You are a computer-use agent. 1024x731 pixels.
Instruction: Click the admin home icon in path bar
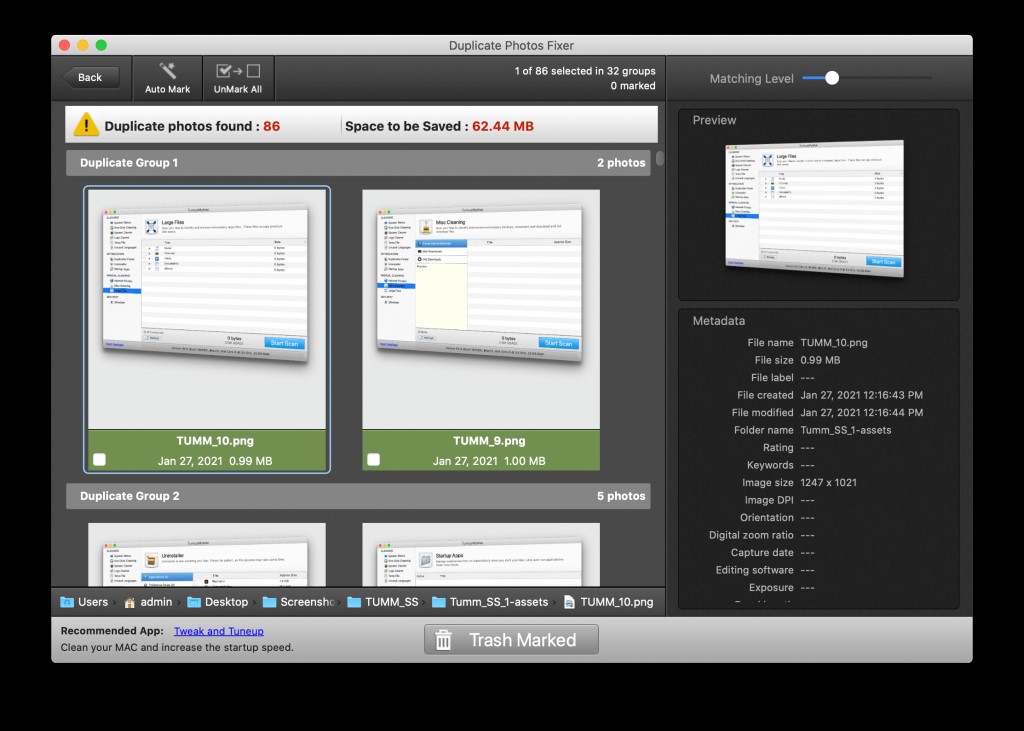coord(130,602)
